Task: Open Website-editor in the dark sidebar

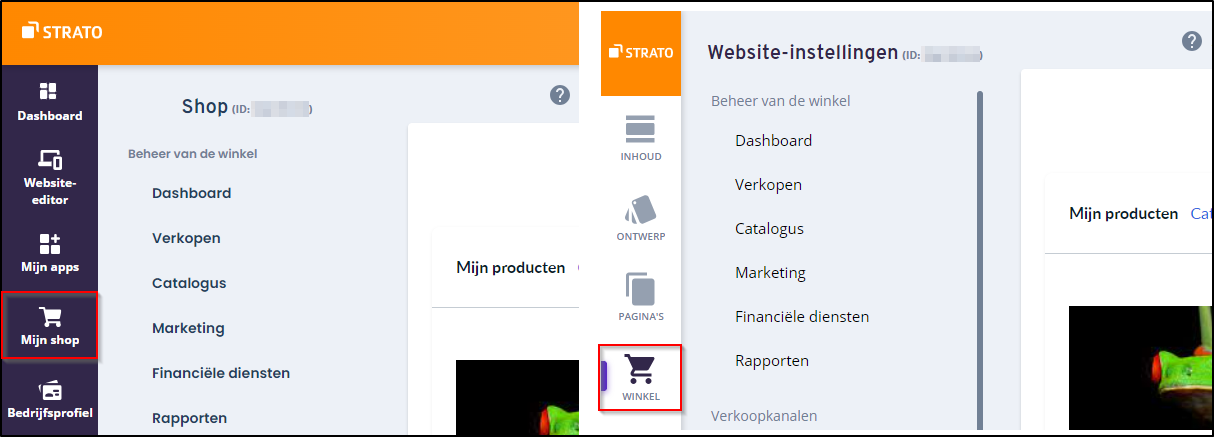Action: (x=49, y=176)
